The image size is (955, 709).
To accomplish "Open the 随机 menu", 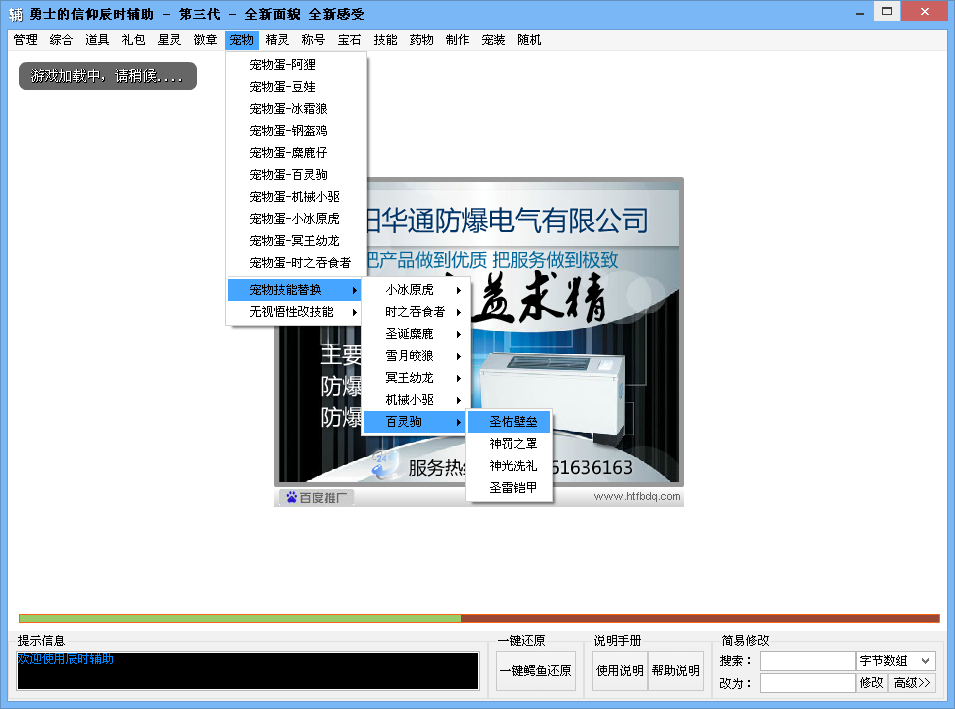I will coord(529,40).
